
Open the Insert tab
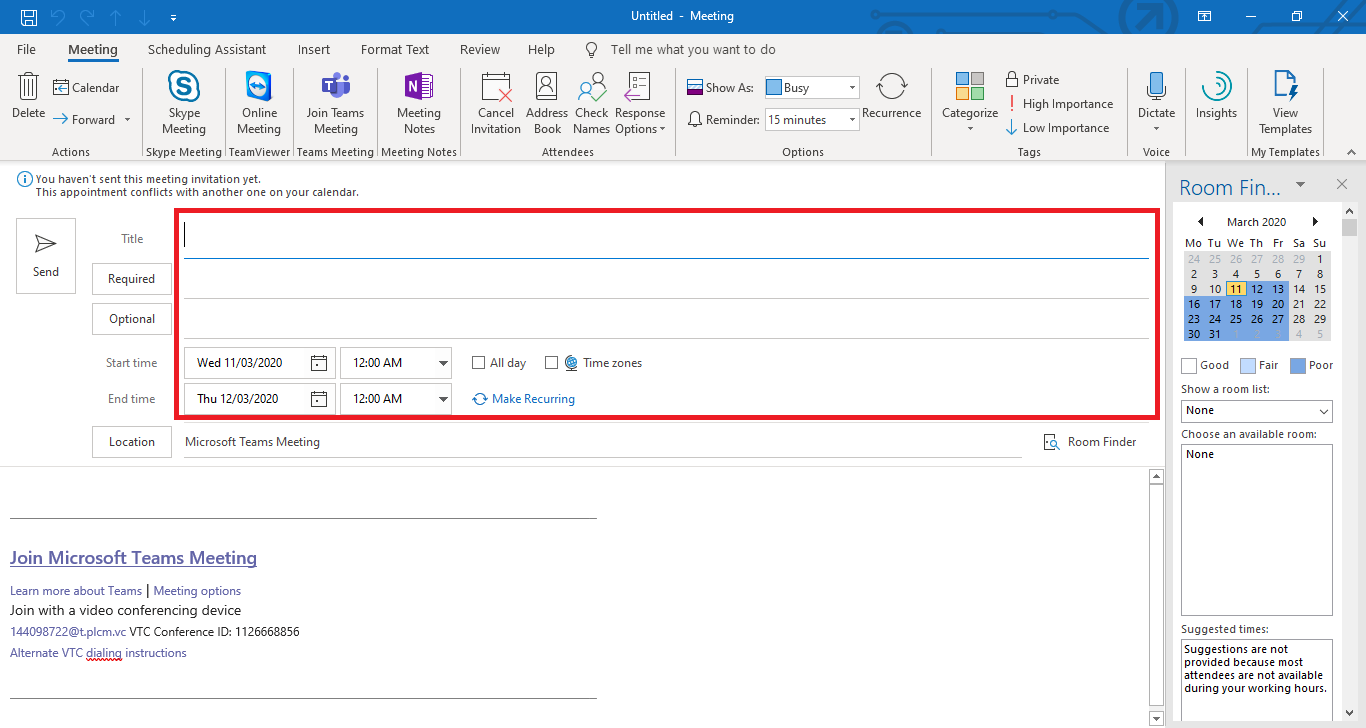[x=314, y=50]
